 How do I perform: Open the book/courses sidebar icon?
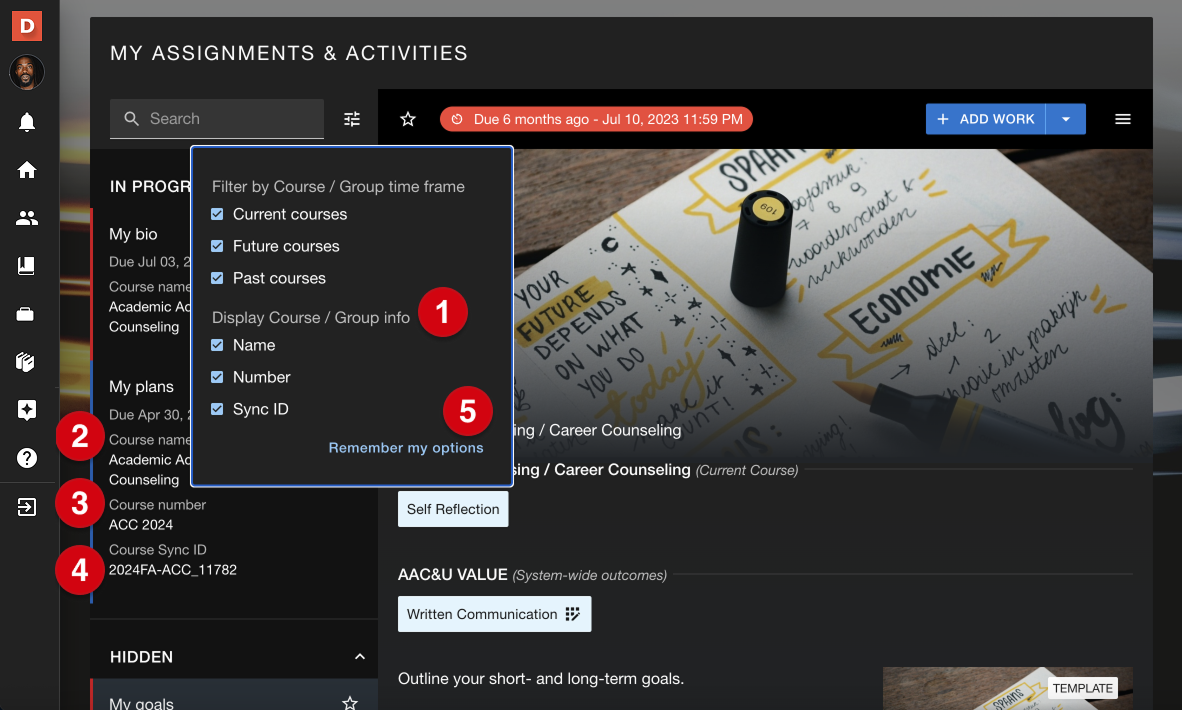[x=26, y=266]
